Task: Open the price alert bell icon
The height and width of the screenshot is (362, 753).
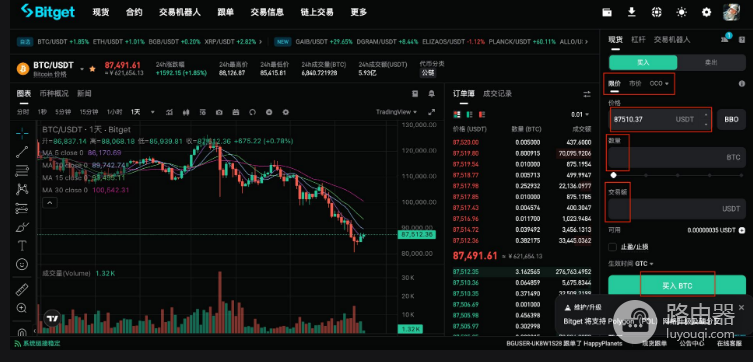Action: click(x=432, y=93)
